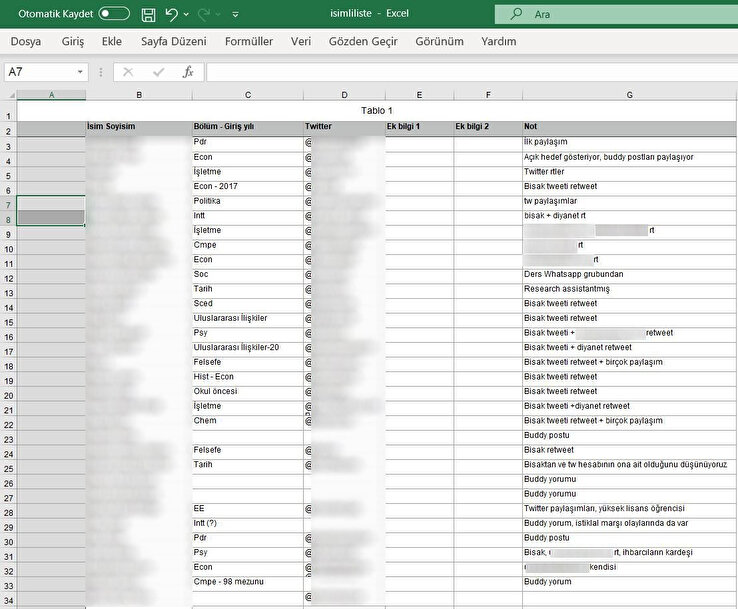
Task: Switch to the Formüller tab
Action: pos(249,42)
